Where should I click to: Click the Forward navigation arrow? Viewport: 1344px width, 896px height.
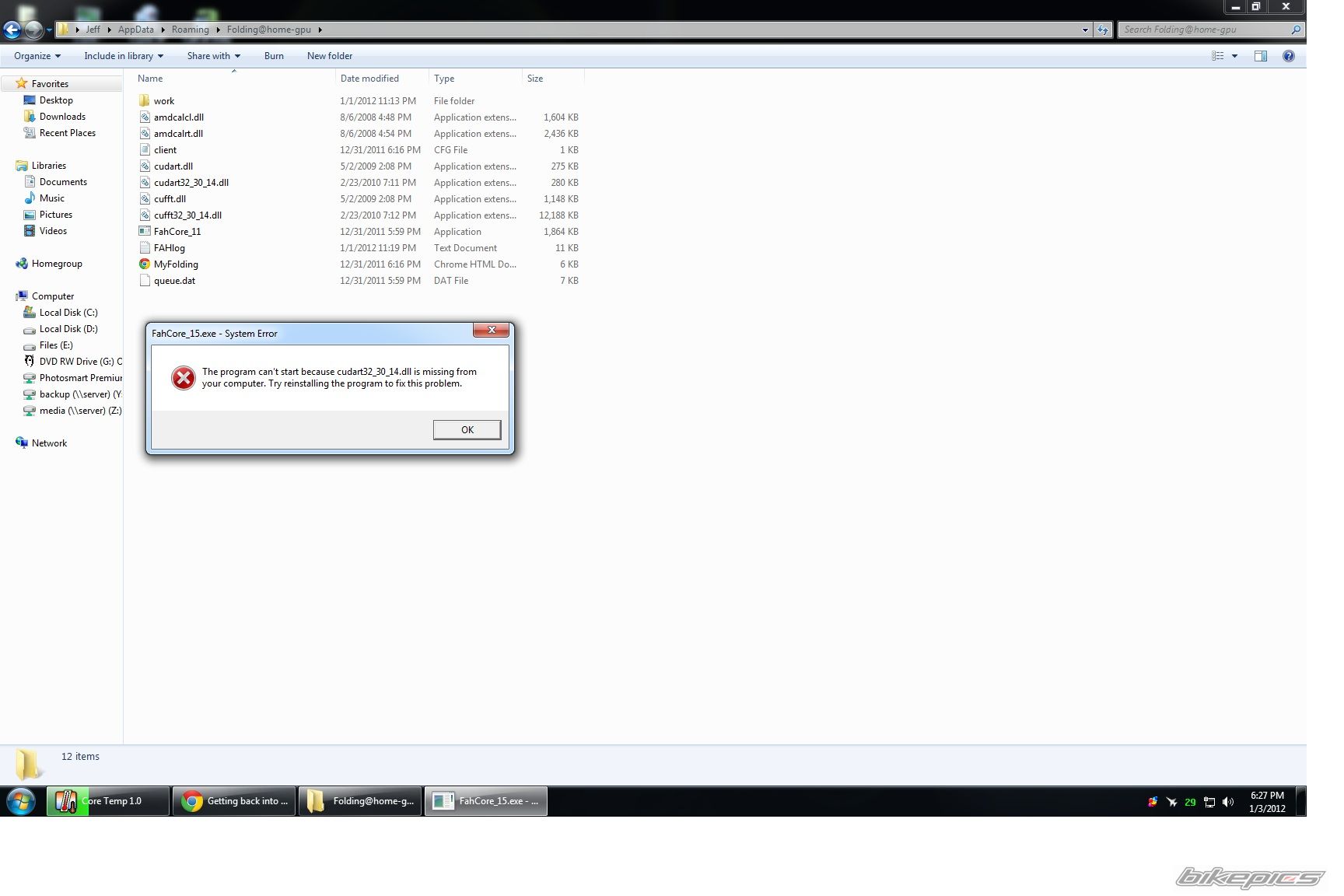33,30
